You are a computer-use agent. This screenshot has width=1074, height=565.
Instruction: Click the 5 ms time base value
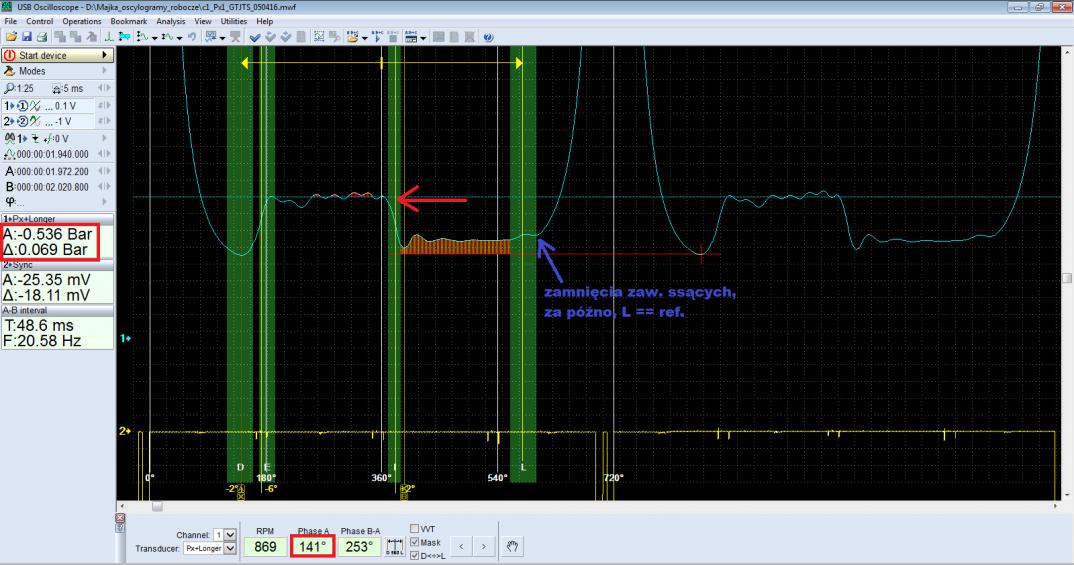point(73,88)
